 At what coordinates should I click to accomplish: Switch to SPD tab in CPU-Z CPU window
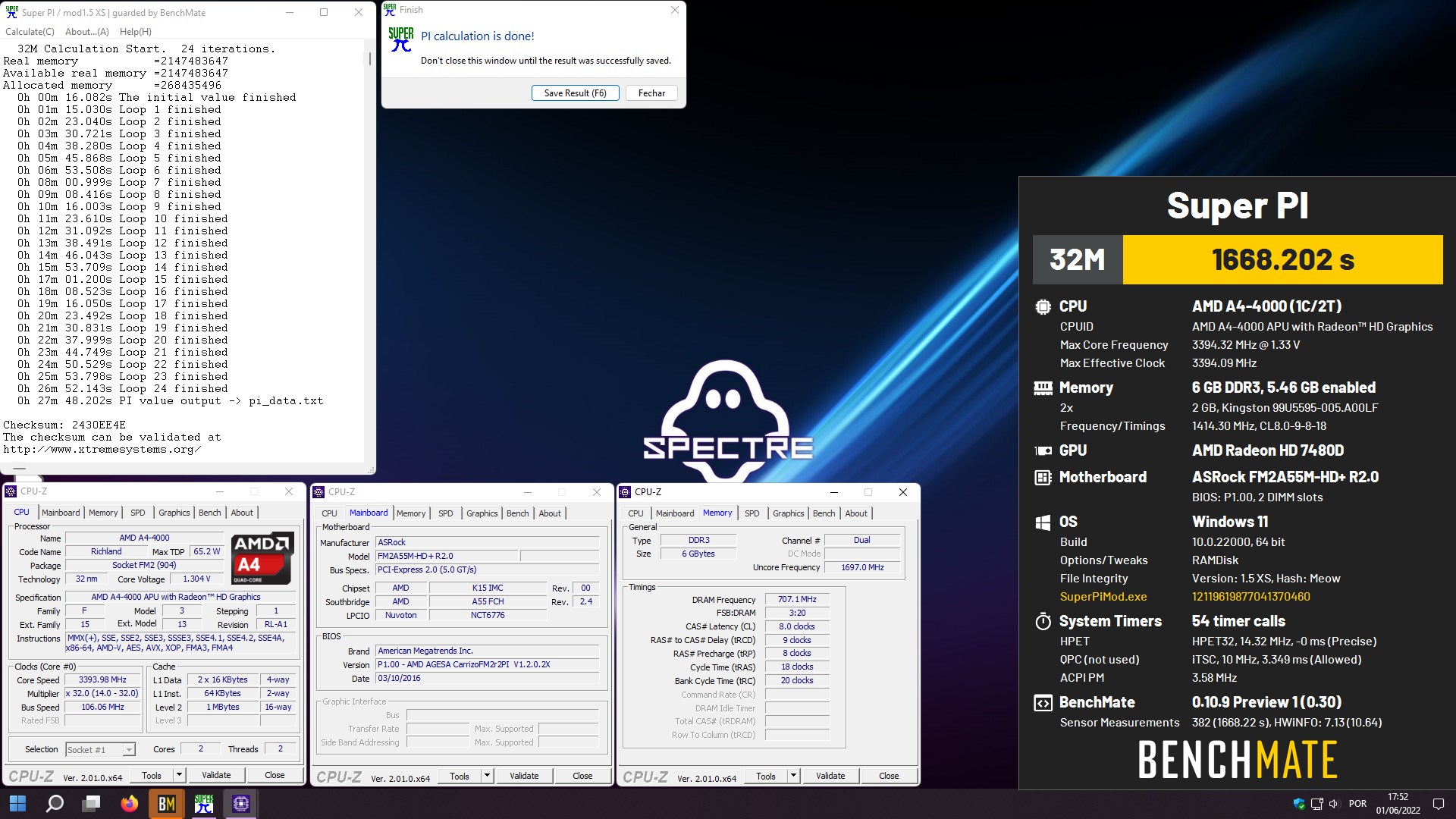click(137, 513)
